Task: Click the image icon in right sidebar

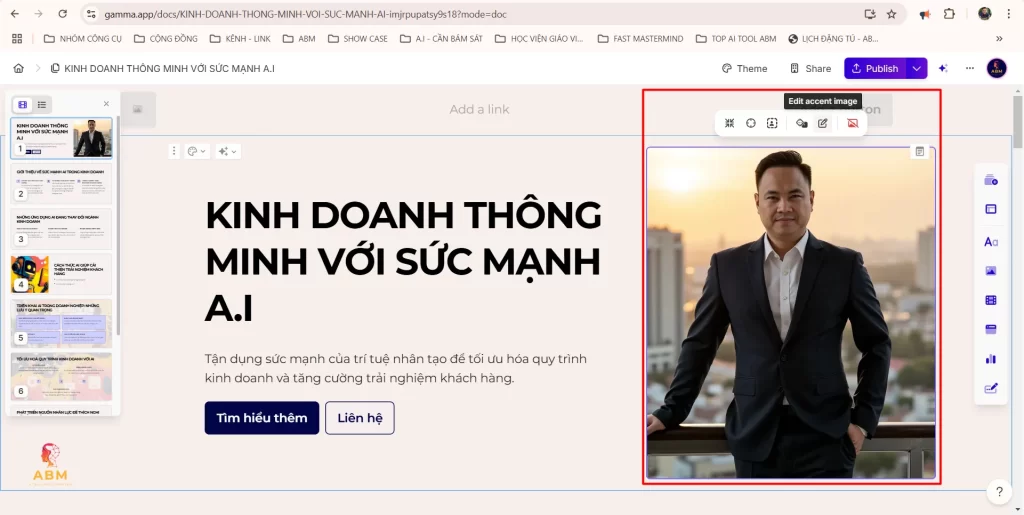Action: tap(991, 270)
